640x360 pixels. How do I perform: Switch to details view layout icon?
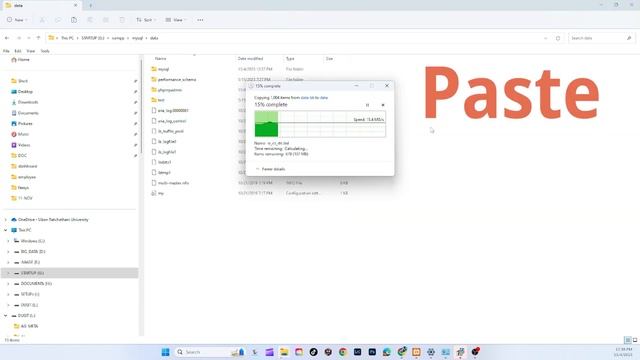628,340
